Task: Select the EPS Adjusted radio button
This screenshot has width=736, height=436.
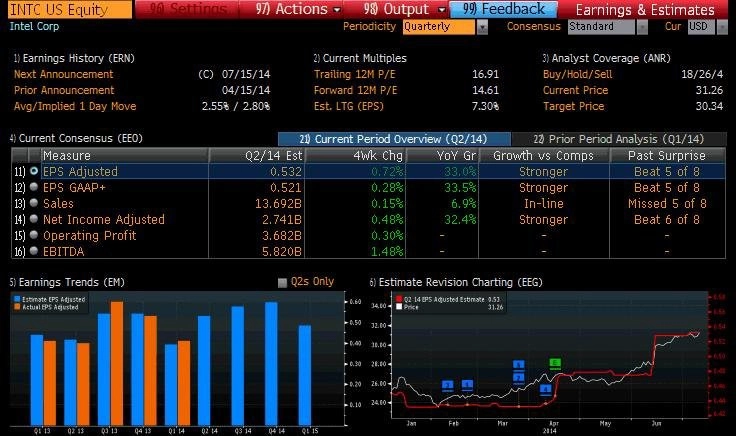Action: coord(34,171)
